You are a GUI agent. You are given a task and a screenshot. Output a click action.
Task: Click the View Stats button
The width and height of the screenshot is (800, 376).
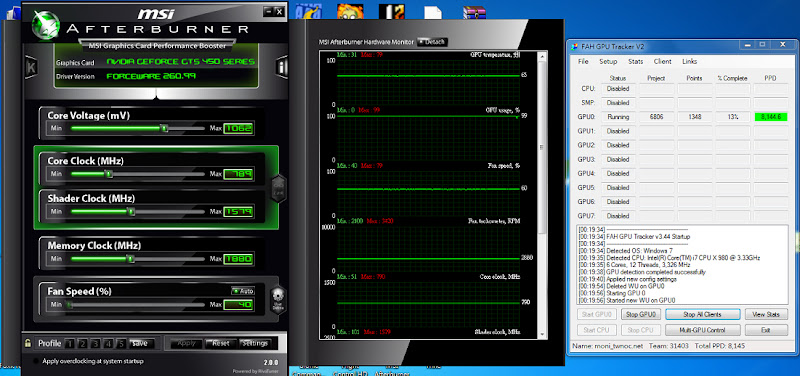point(766,314)
